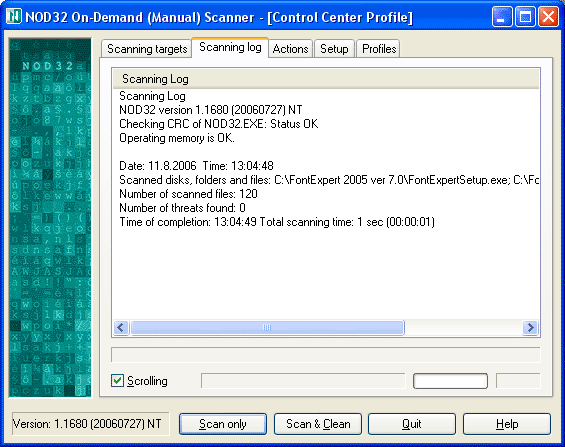Click the 'Scanned disks, folders and files' line
Screen dimensions: 565x447
tap(329, 180)
